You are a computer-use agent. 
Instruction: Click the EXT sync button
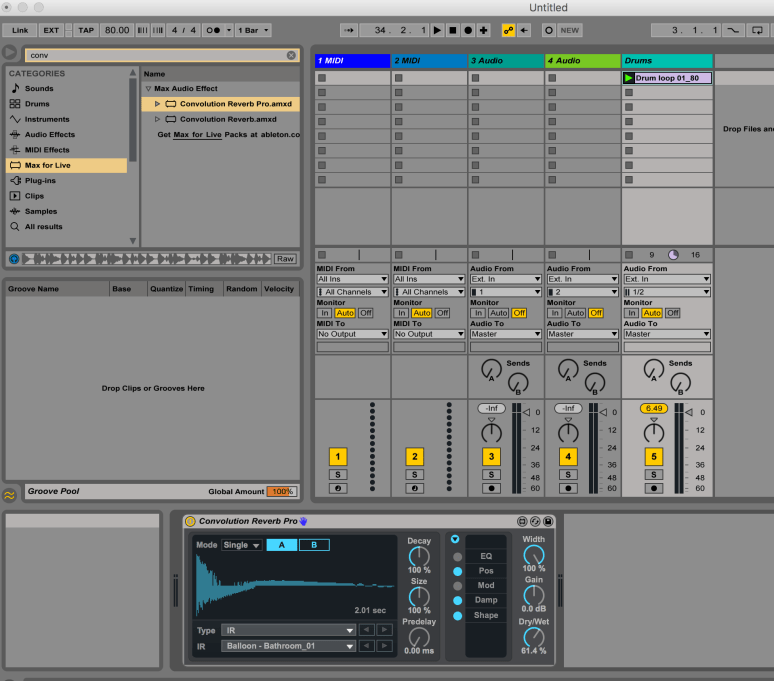point(51,30)
